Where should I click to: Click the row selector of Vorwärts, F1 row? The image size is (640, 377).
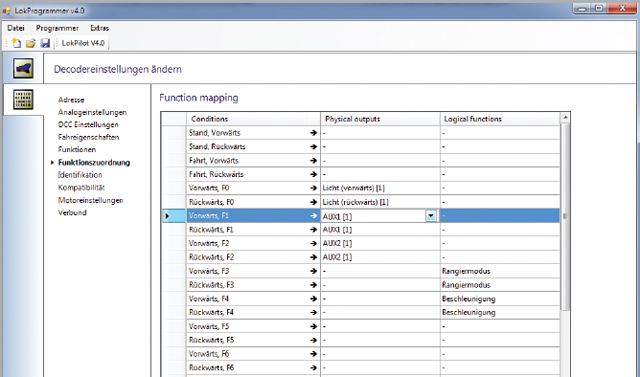click(174, 216)
